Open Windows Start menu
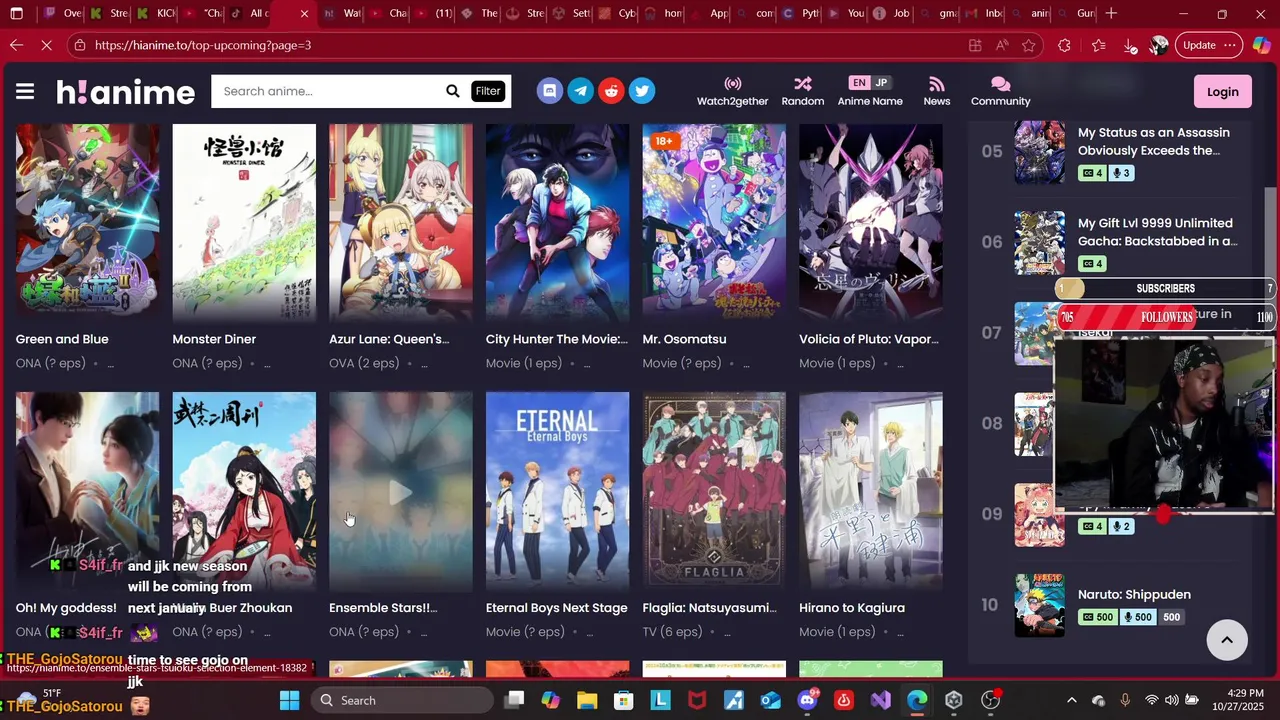 (x=289, y=700)
